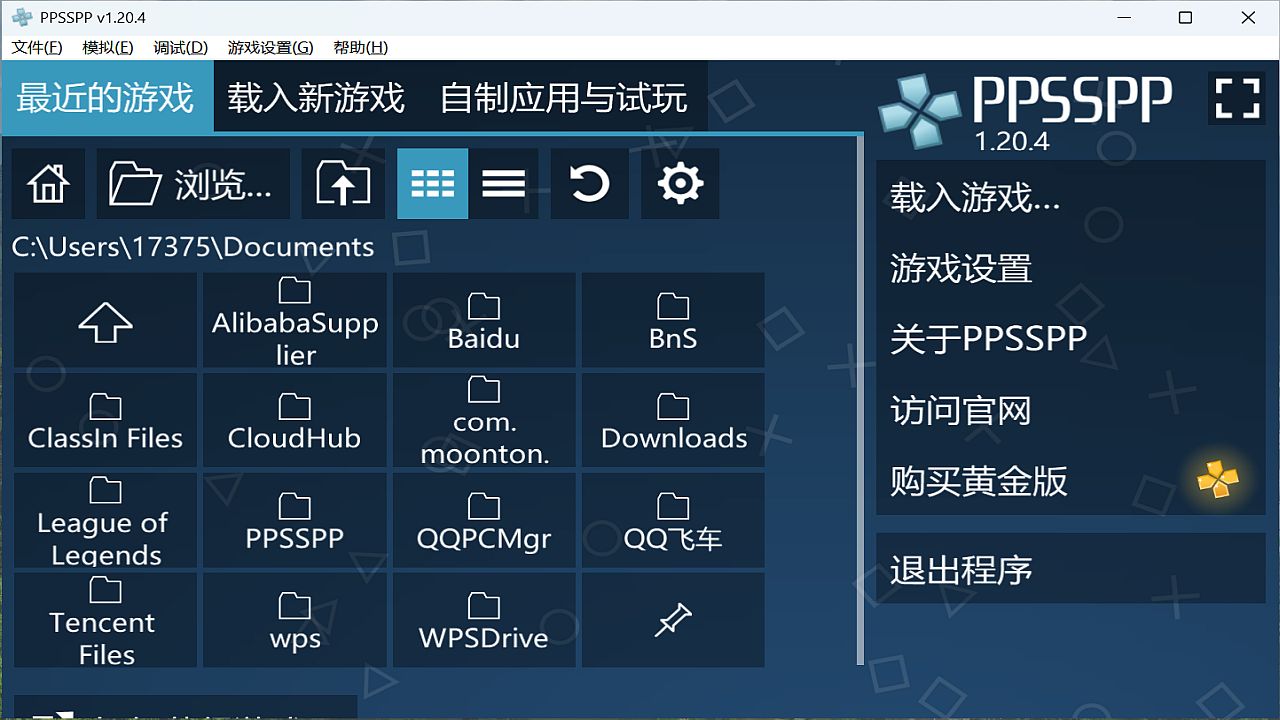1280x720 pixels.
Task: Switch to grid view layout
Action: click(x=432, y=184)
